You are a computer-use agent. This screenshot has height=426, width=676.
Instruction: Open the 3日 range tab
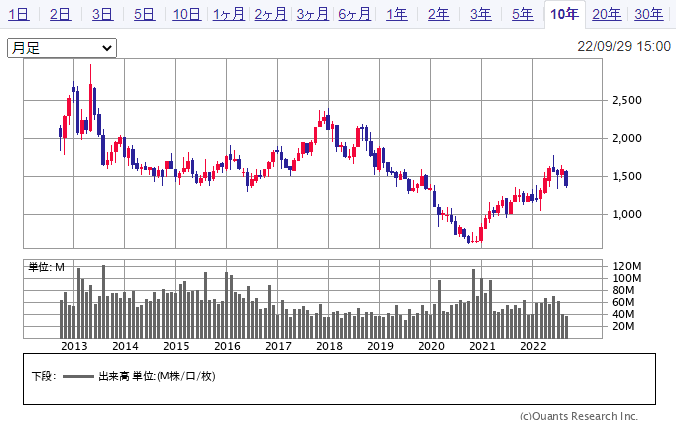click(x=103, y=14)
